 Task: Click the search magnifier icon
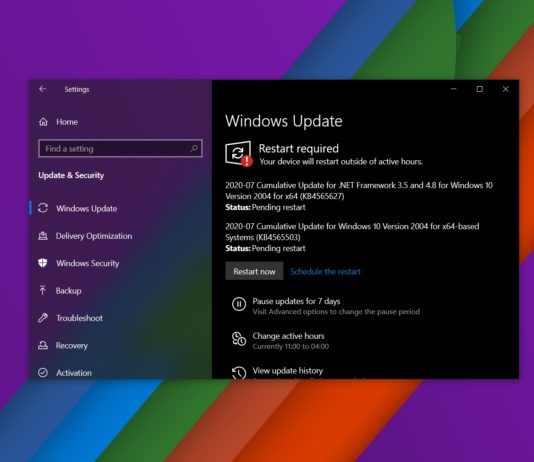tap(194, 148)
